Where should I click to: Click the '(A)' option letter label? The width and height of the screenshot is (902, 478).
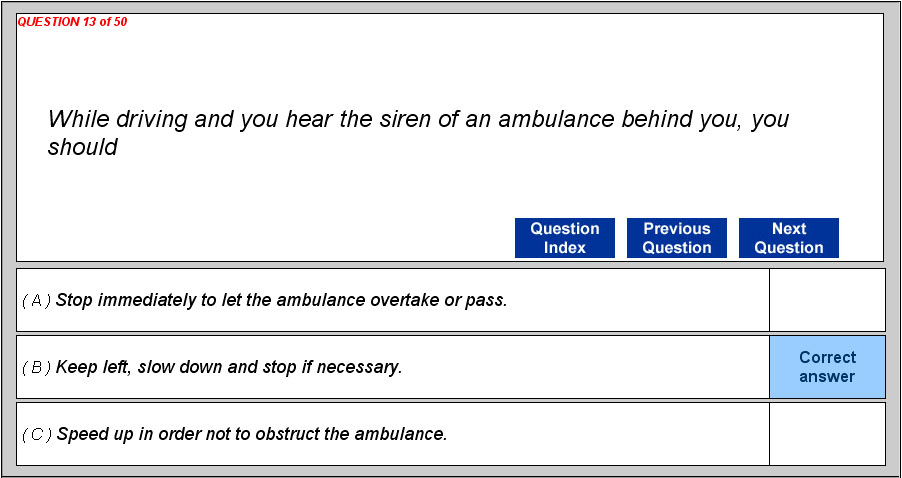[36, 300]
